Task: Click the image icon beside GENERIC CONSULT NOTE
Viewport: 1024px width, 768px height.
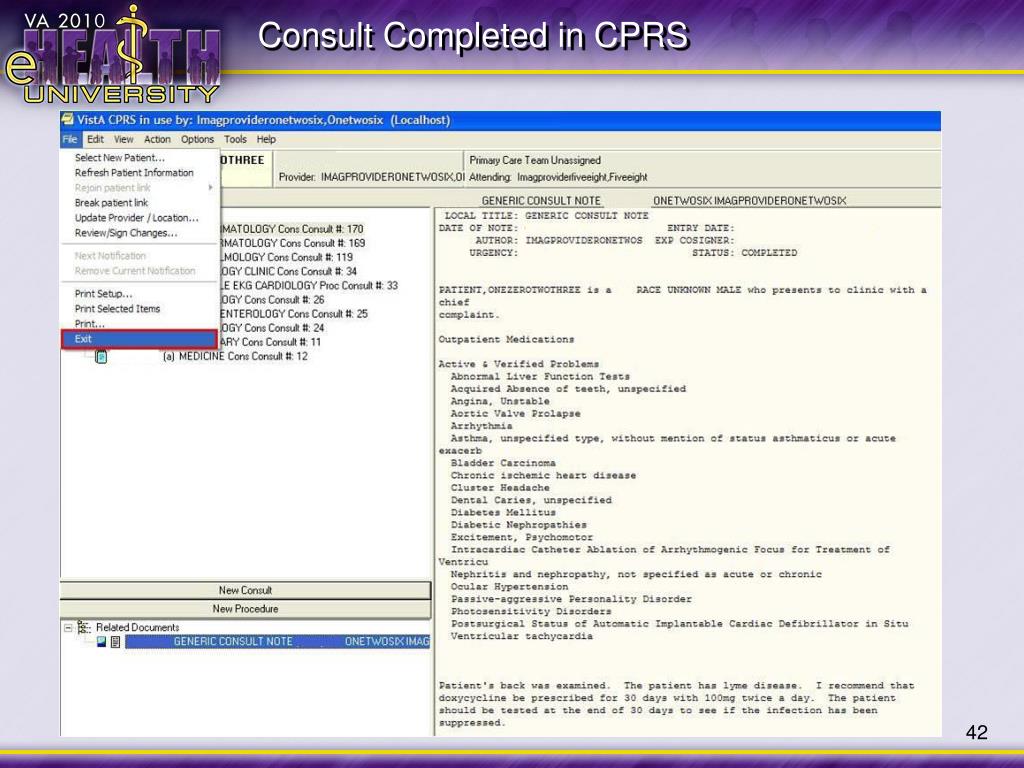Action: [101, 642]
